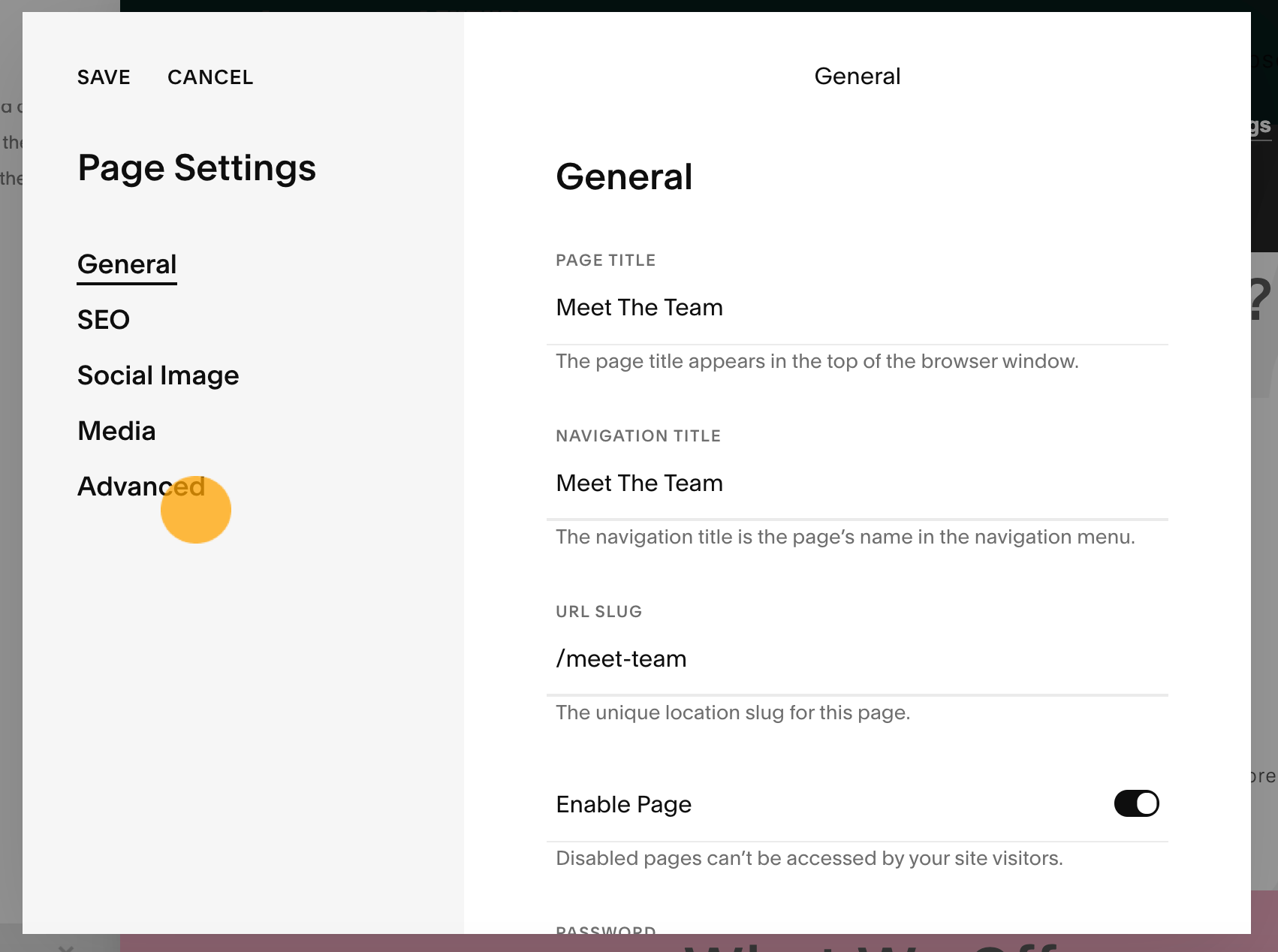Click the URL SLUG label
Viewport: 1278px width, 952px height.
click(x=598, y=612)
